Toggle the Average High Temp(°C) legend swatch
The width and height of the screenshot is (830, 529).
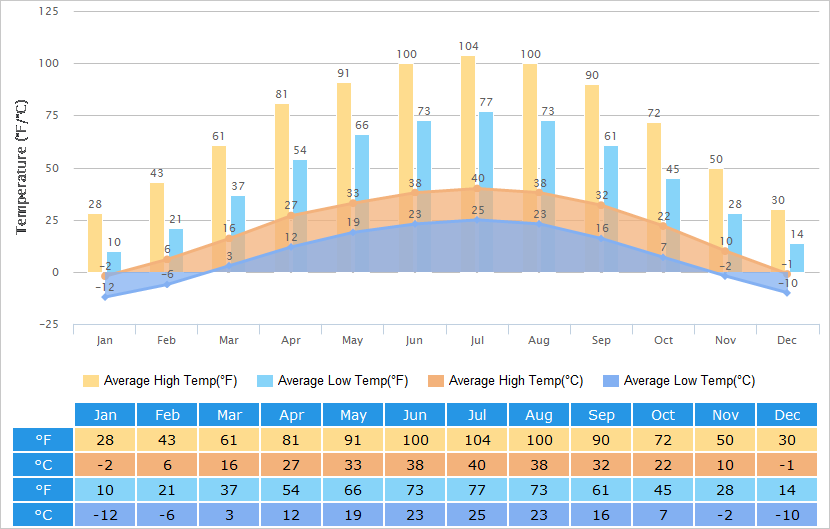coord(436,381)
